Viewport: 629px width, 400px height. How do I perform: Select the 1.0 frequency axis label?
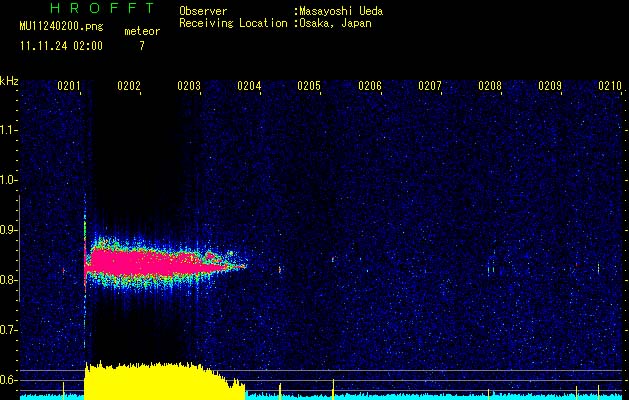[9, 180]
